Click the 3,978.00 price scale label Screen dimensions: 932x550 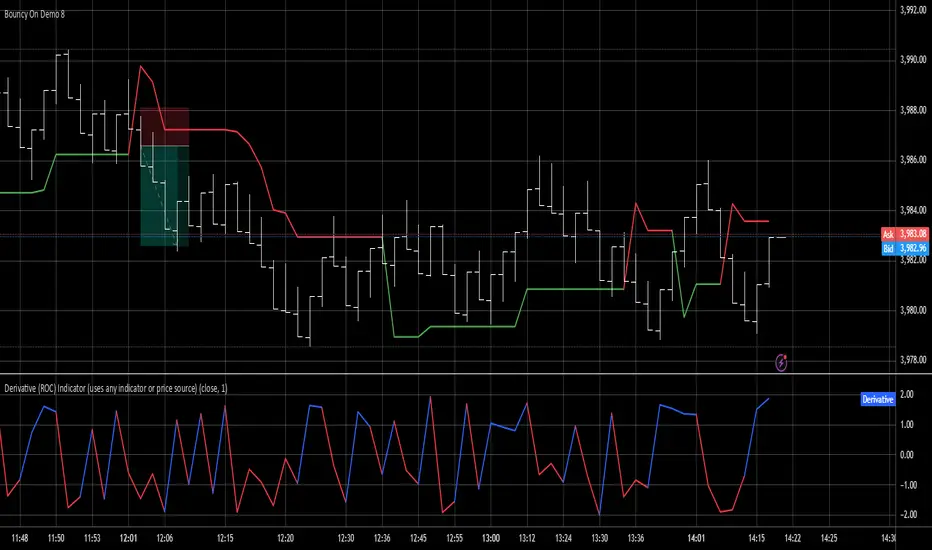click(913, 360)
